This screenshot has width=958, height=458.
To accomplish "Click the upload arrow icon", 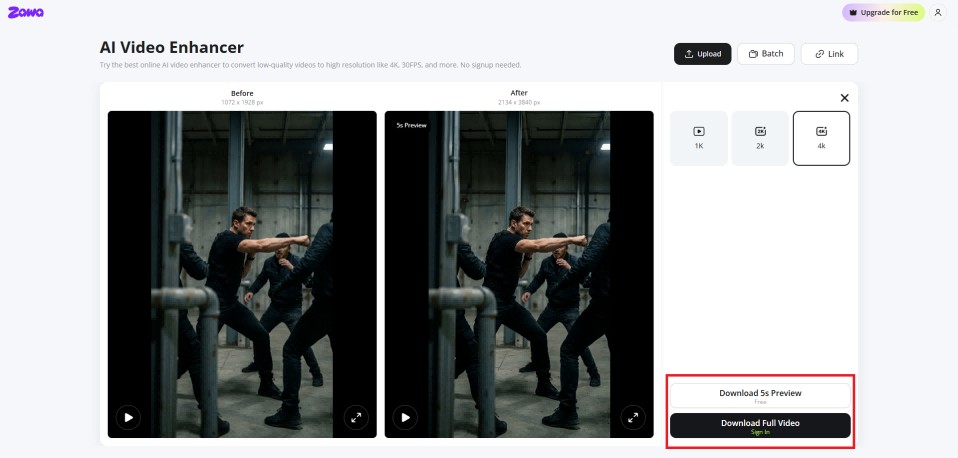I will click(689, 54).
